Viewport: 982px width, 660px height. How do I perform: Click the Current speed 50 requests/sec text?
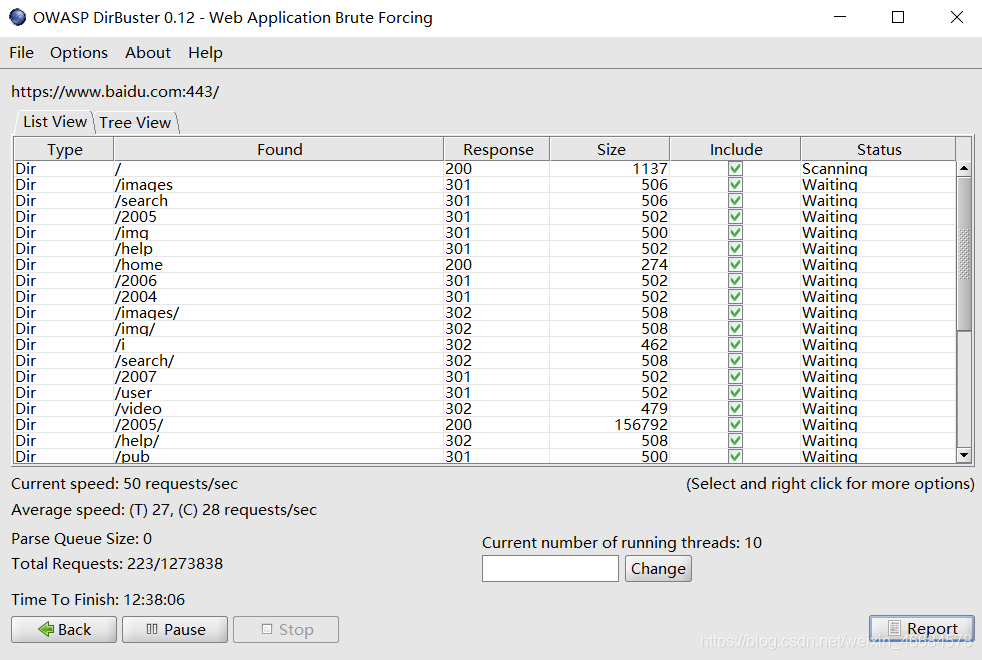click(x=125, y=484)
